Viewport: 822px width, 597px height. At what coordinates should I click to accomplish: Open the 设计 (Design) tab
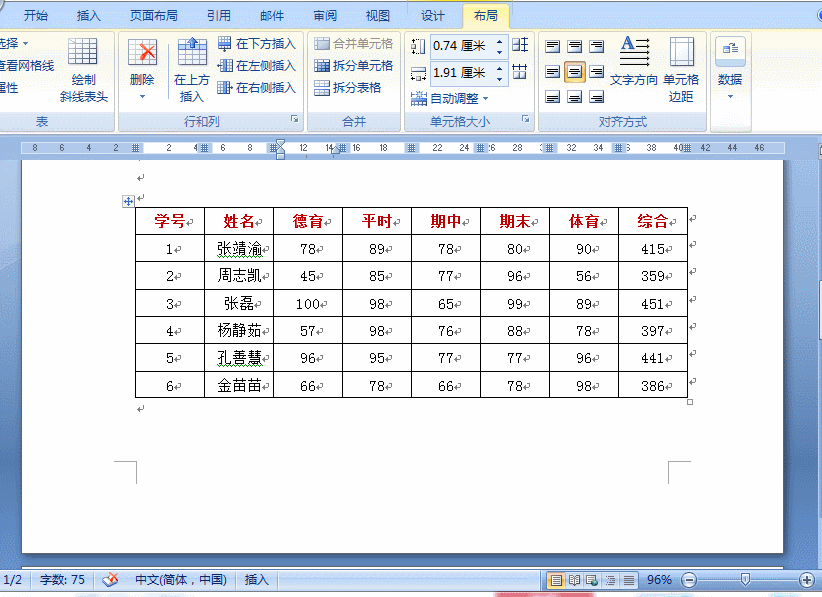click(433, 16)
